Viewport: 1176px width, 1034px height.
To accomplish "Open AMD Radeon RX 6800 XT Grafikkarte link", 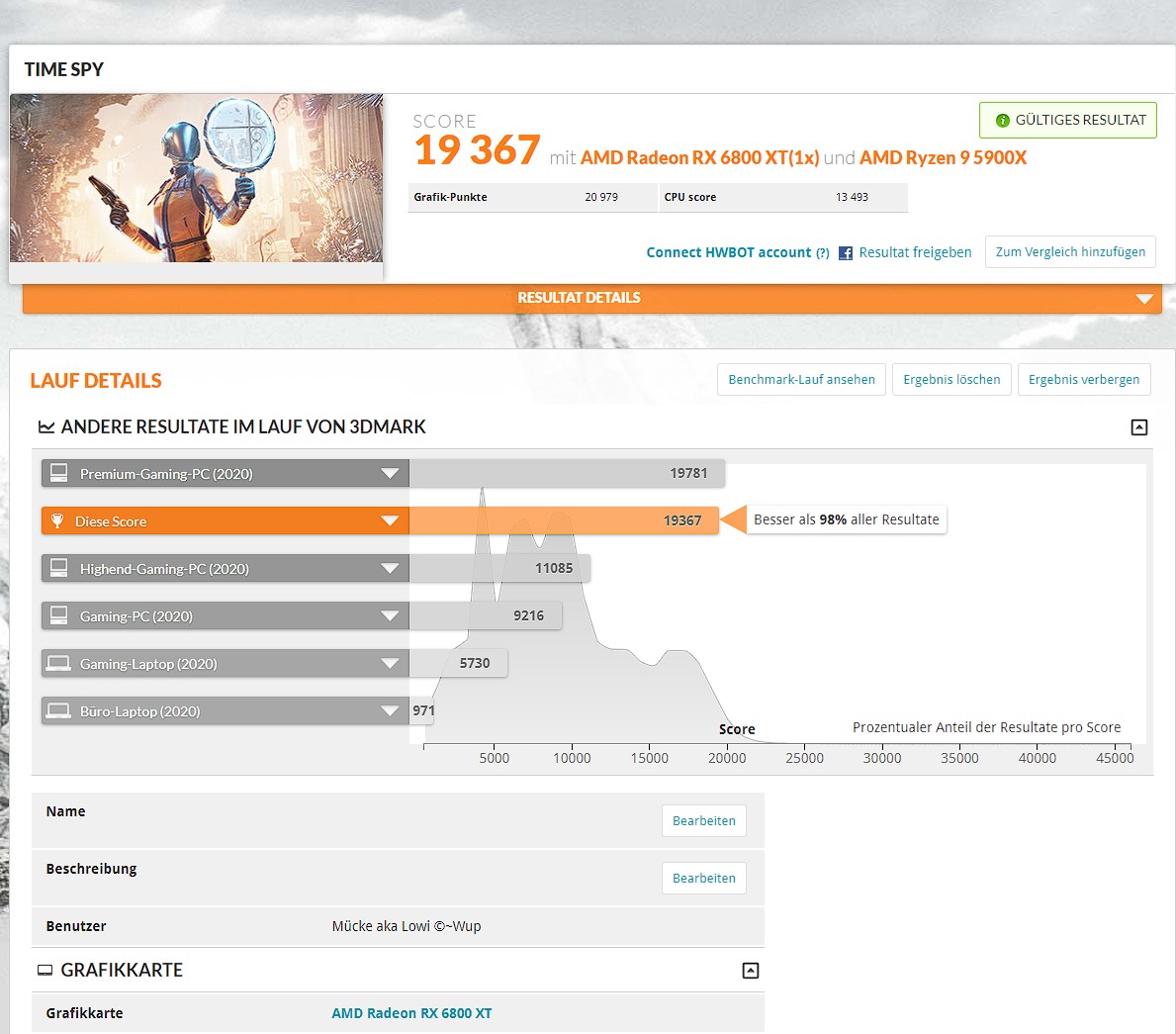I will tap(411, 1013).
